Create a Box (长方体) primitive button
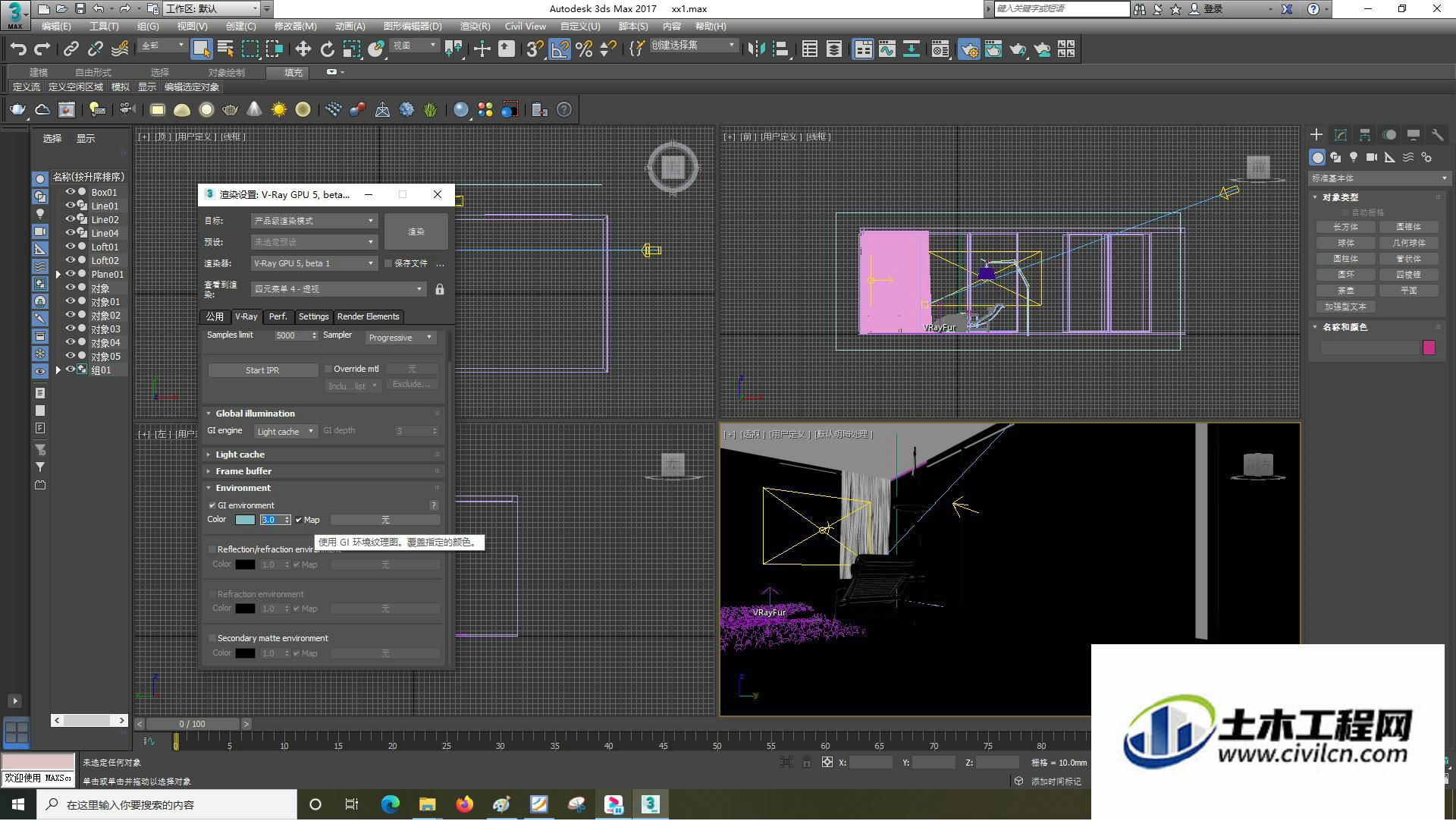This screenshot has height=821, width=1456. point(1345,227)
